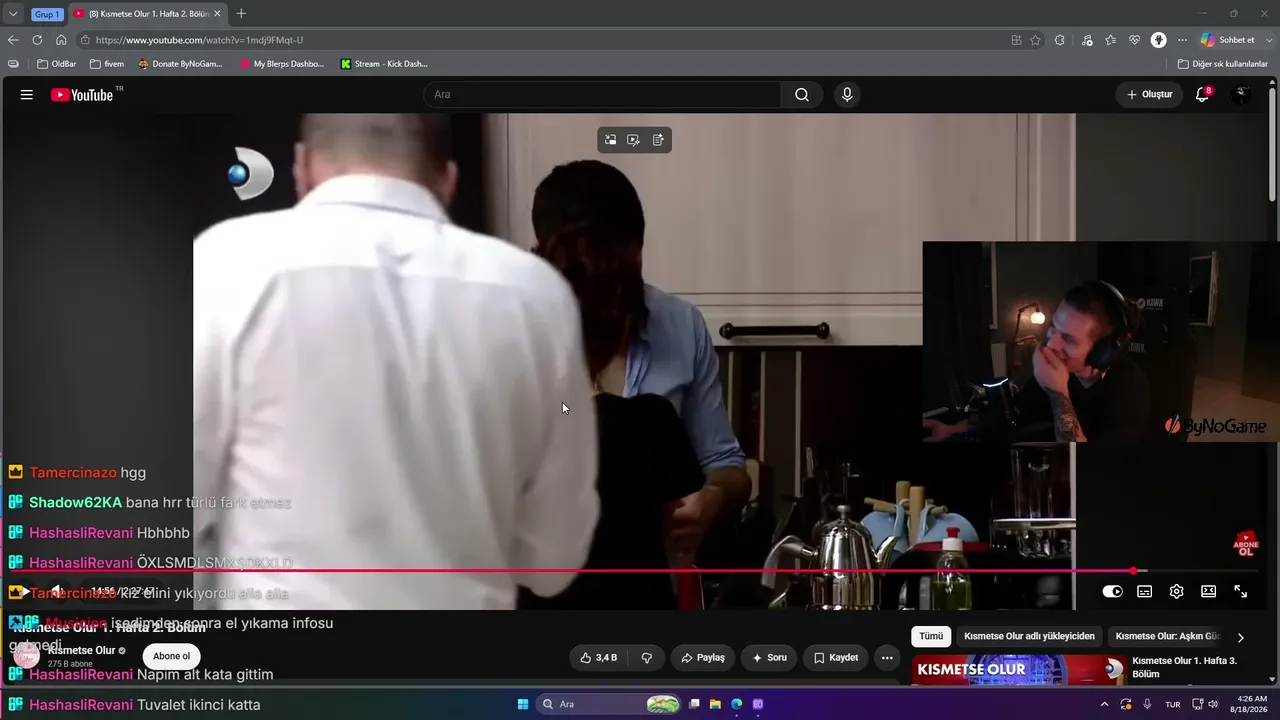Like the video with thumbs up

coord(599,658)
